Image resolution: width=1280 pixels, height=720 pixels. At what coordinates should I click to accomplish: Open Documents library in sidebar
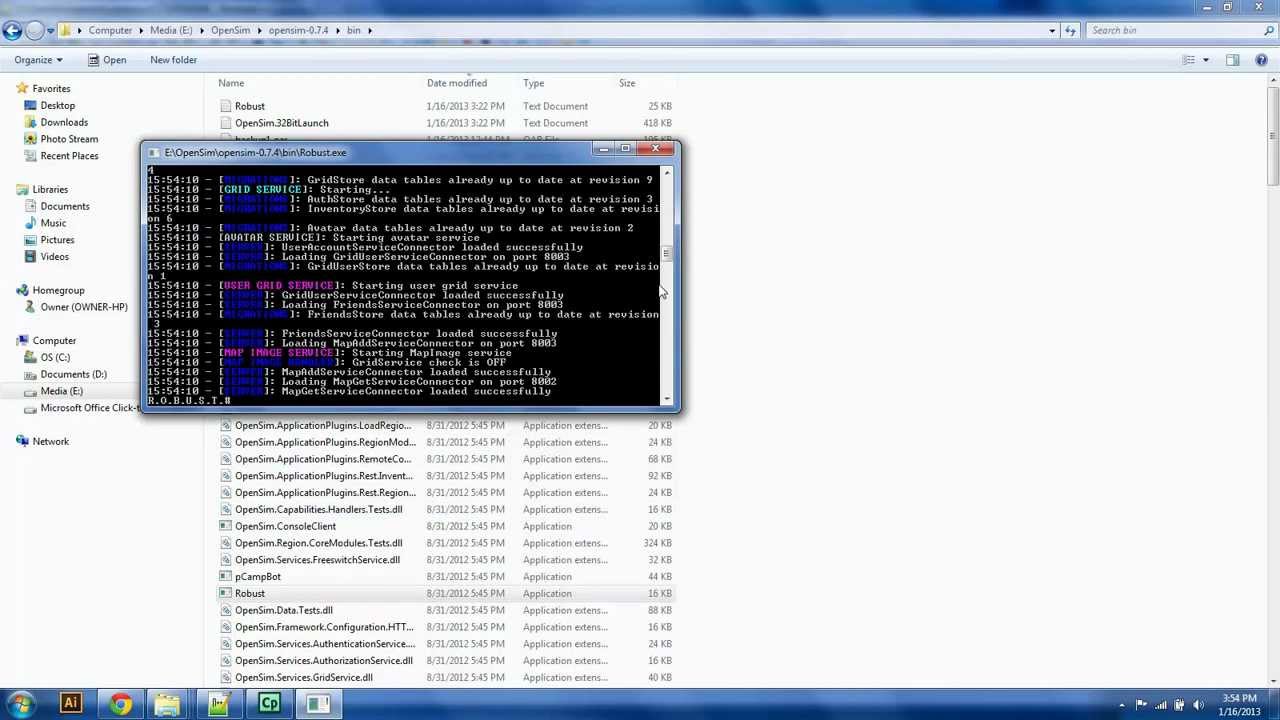[x=65, y=206]
